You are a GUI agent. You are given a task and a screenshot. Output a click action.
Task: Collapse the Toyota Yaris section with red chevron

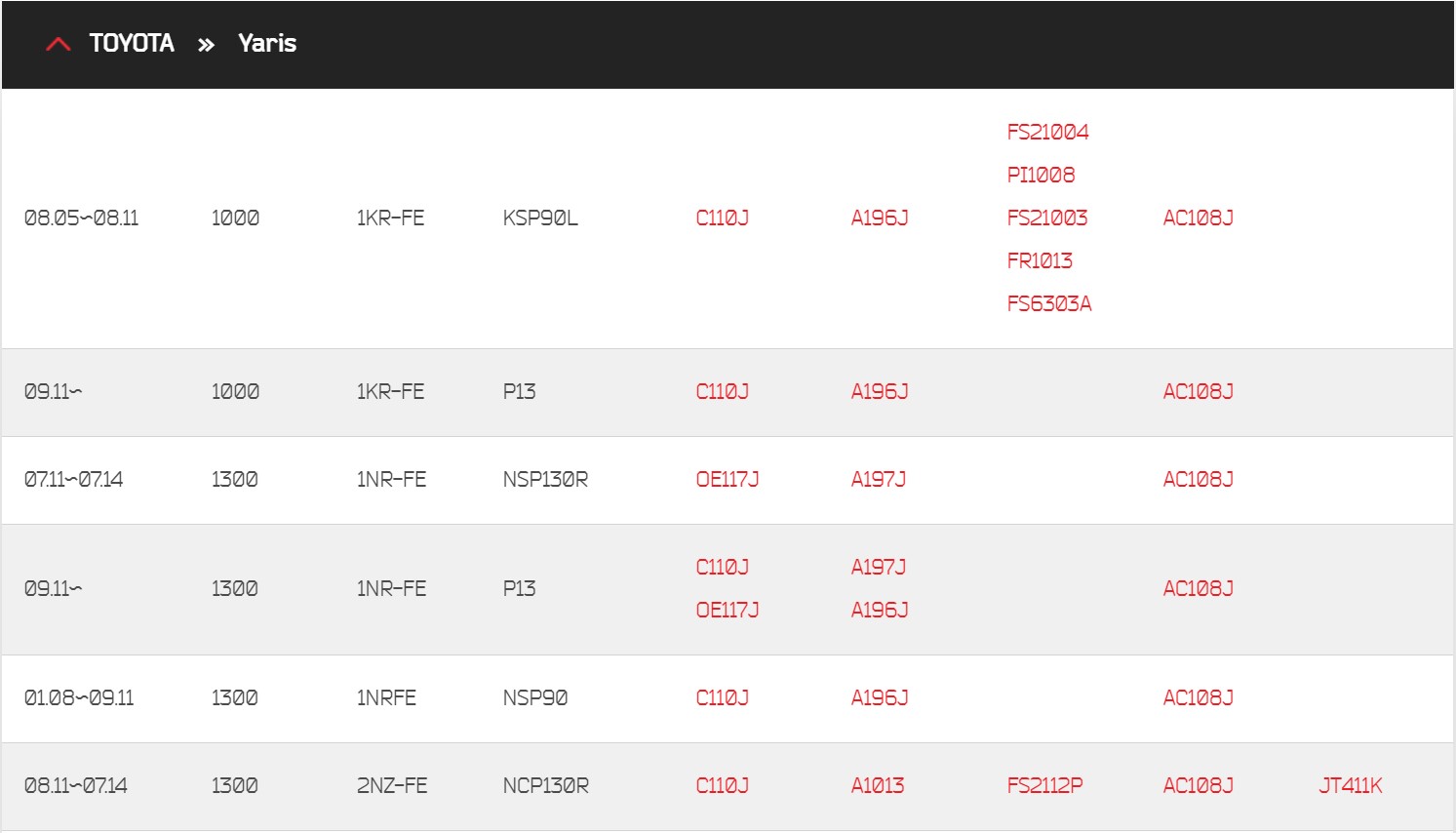[59, 44]
